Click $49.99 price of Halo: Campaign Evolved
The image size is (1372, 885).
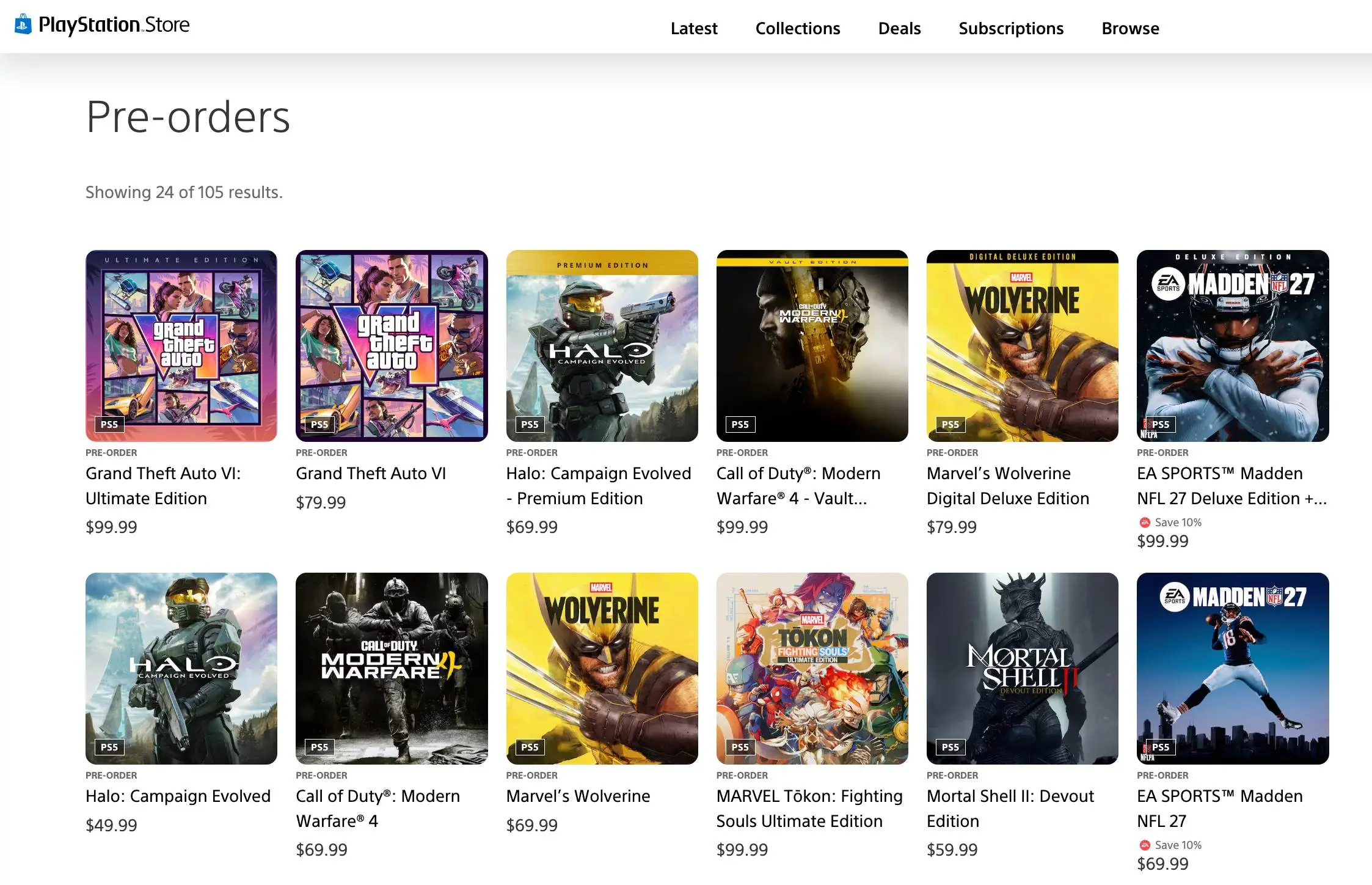(111, 825)
